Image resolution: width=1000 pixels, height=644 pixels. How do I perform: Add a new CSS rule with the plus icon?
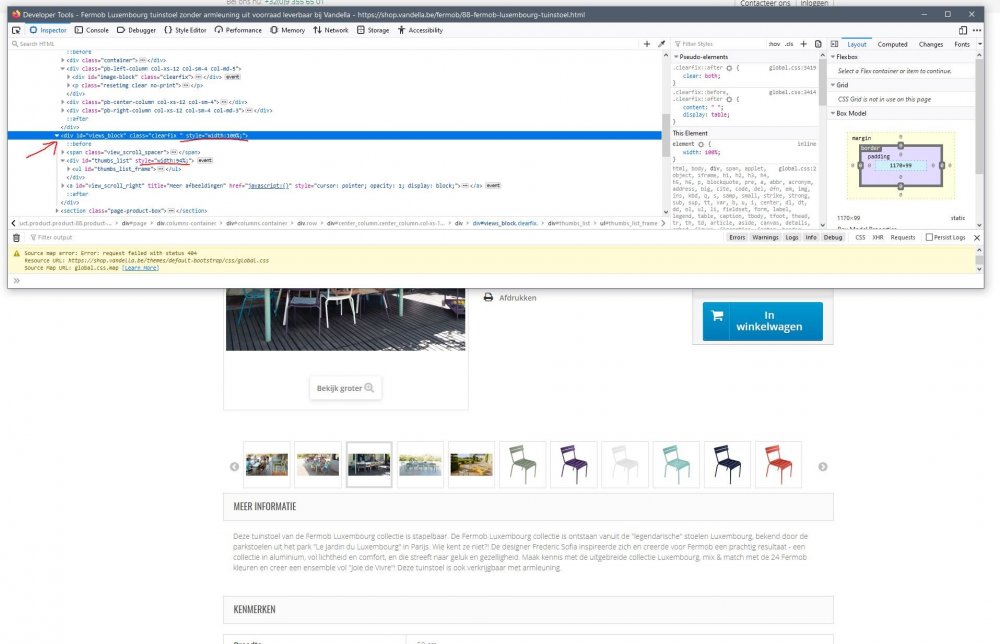(x=804, y=44)
